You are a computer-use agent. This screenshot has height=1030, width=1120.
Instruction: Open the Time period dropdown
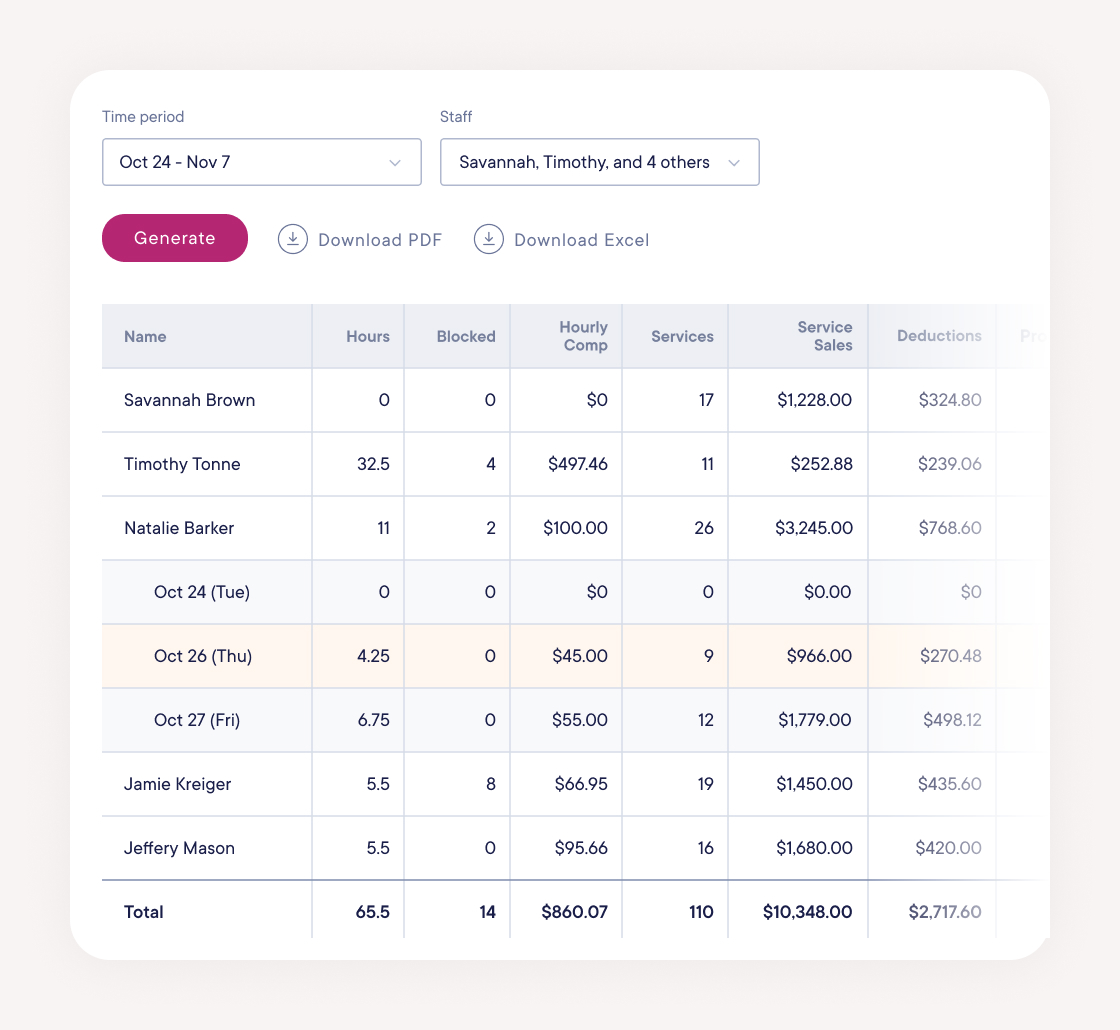(x=261, y=162)
